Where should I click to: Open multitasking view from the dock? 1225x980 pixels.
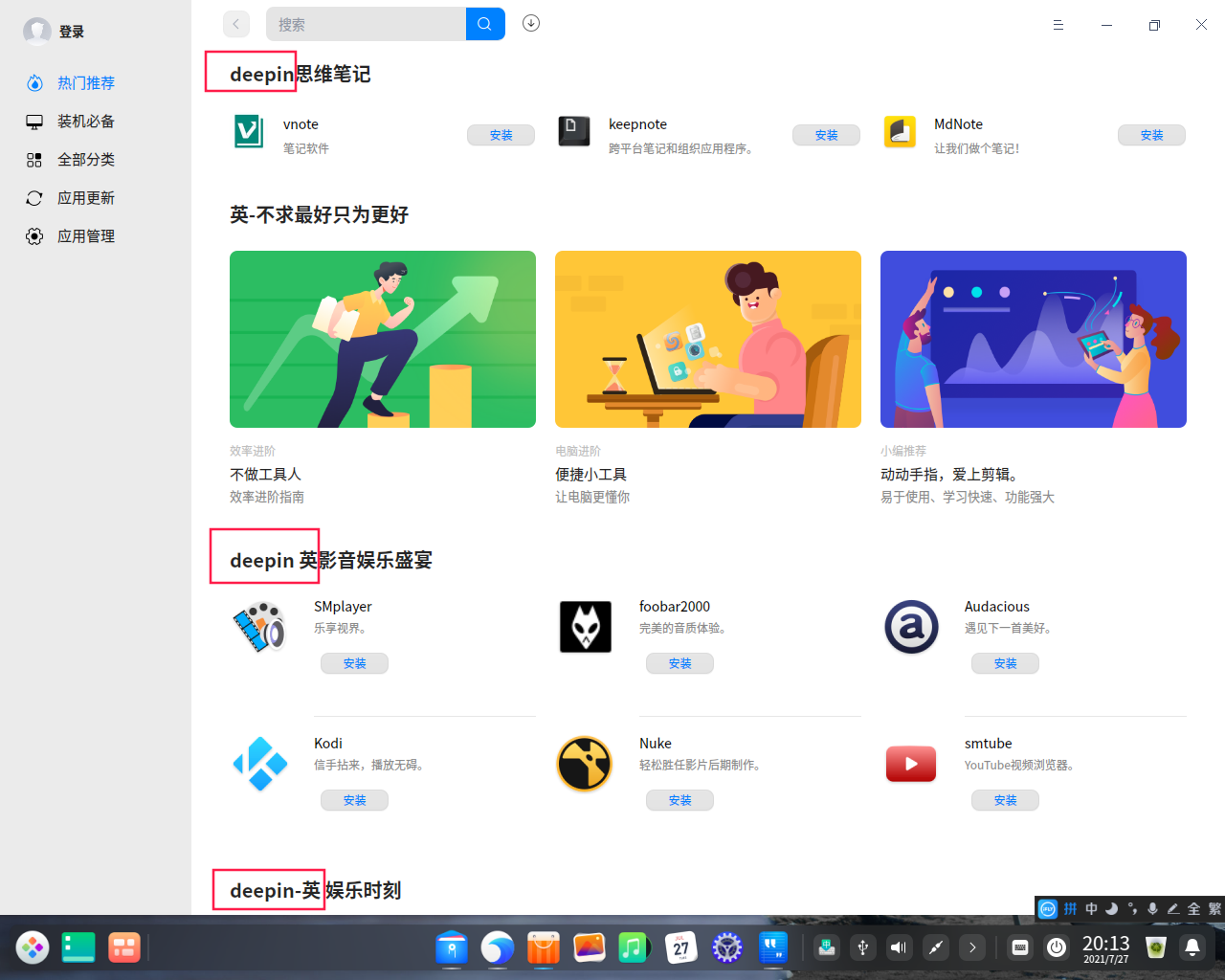(x=124, y=947)
